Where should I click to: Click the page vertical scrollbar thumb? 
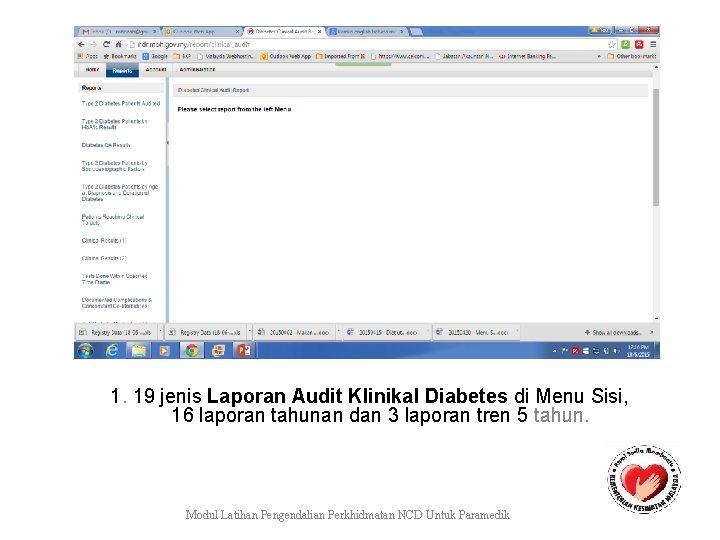[656, 147]
